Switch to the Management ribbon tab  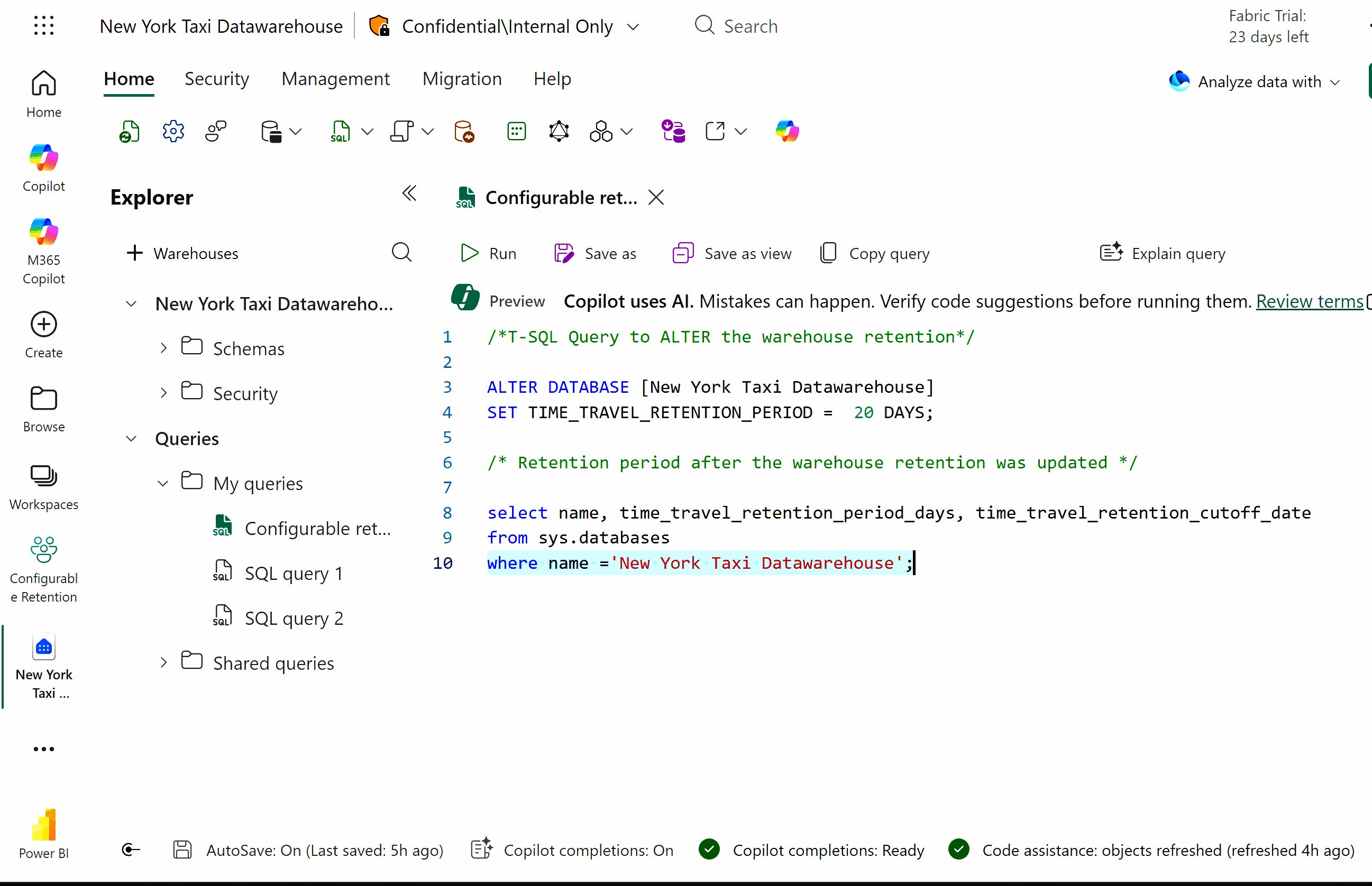(335, 79)
